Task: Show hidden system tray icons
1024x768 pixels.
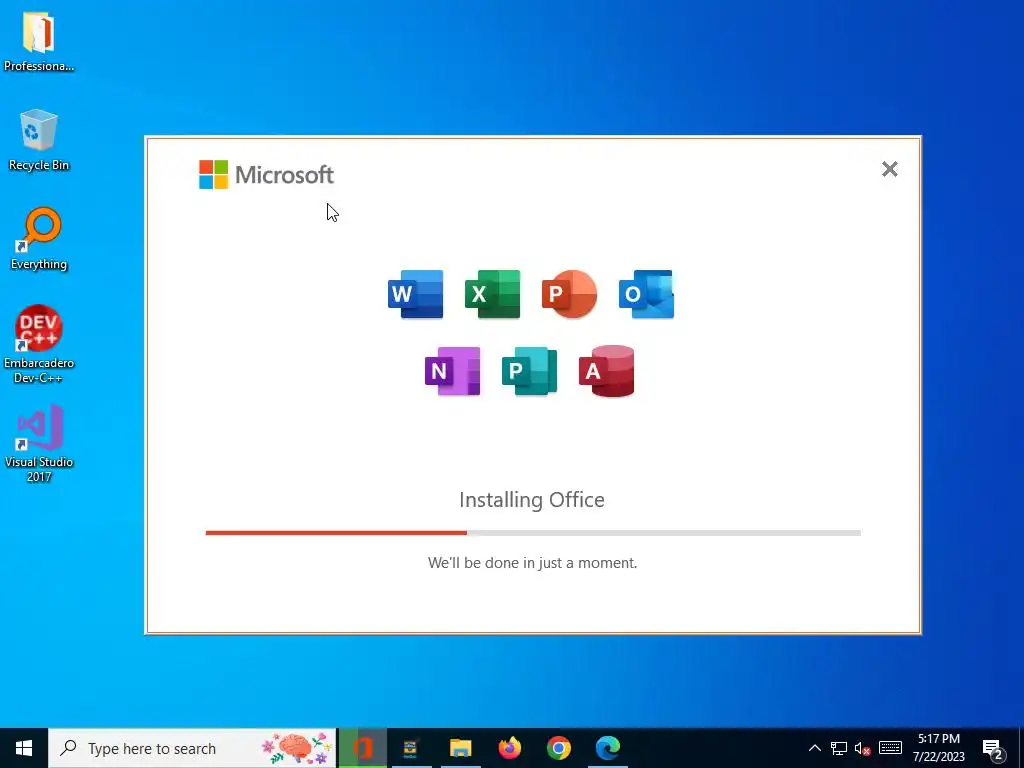Action: pyautogui.click(x=814, y=748)
